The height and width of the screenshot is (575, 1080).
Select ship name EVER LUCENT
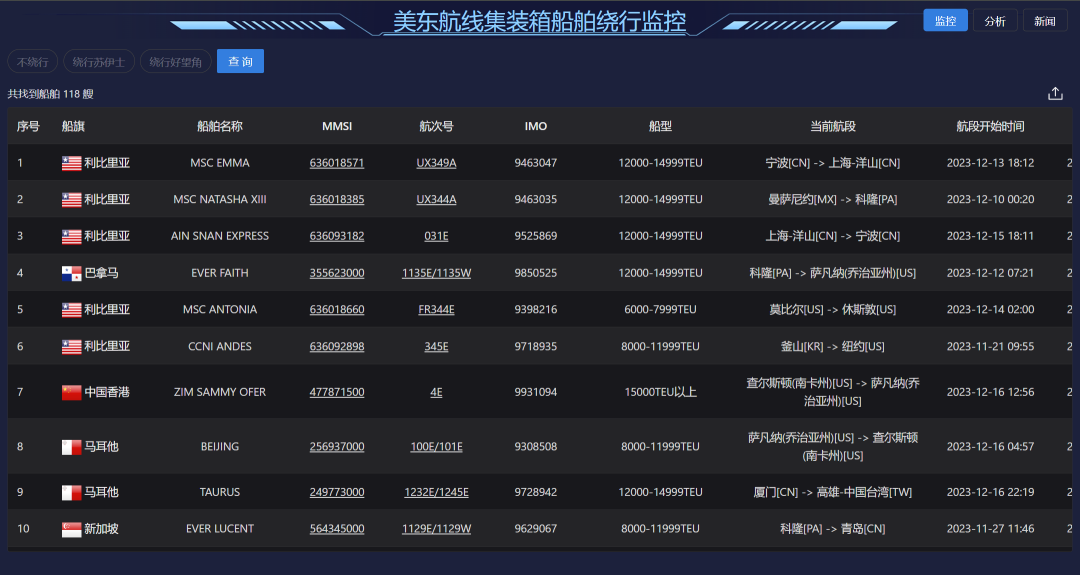(x=220, y=529)
